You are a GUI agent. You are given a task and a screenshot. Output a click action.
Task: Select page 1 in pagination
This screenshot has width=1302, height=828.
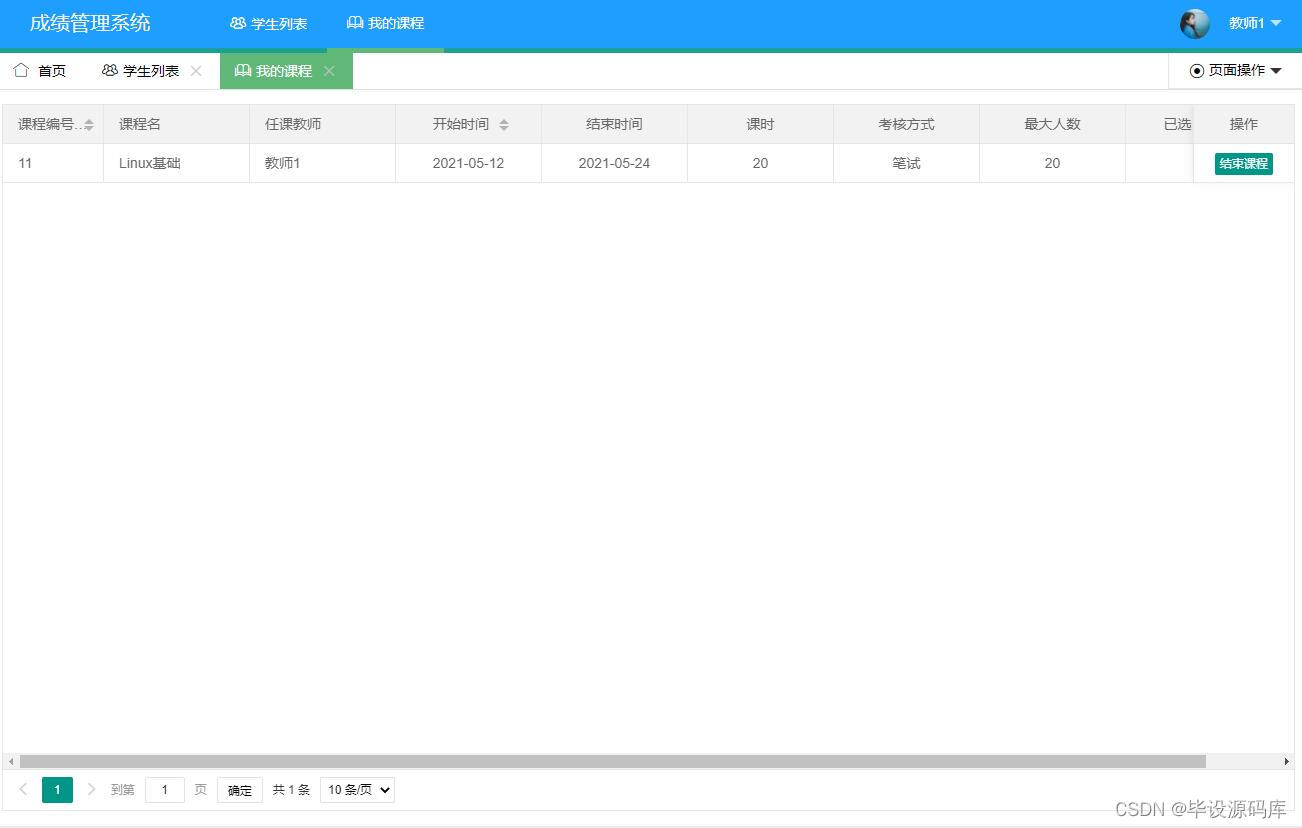pyautogui.click(x=57, y=790)
